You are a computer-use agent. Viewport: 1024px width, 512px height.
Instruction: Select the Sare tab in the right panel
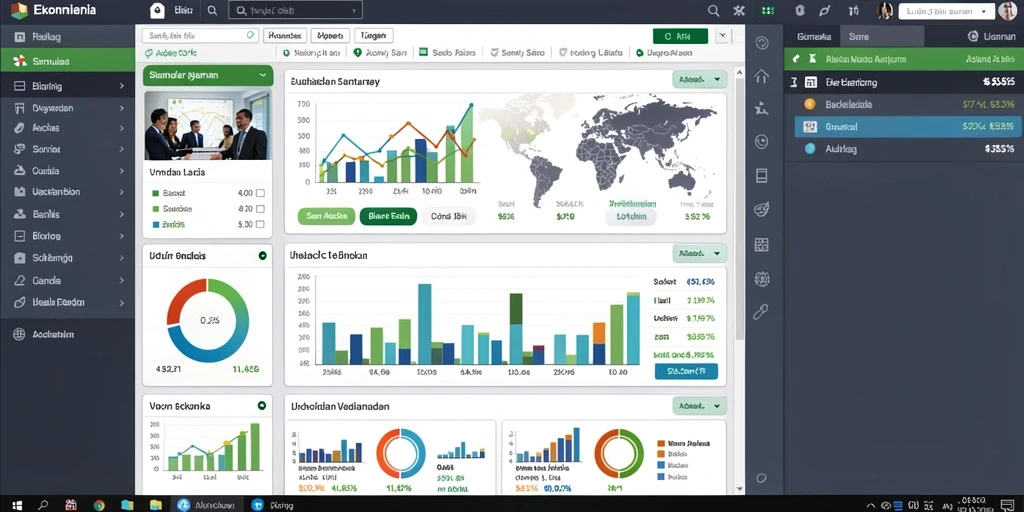(x=857, y=37)
